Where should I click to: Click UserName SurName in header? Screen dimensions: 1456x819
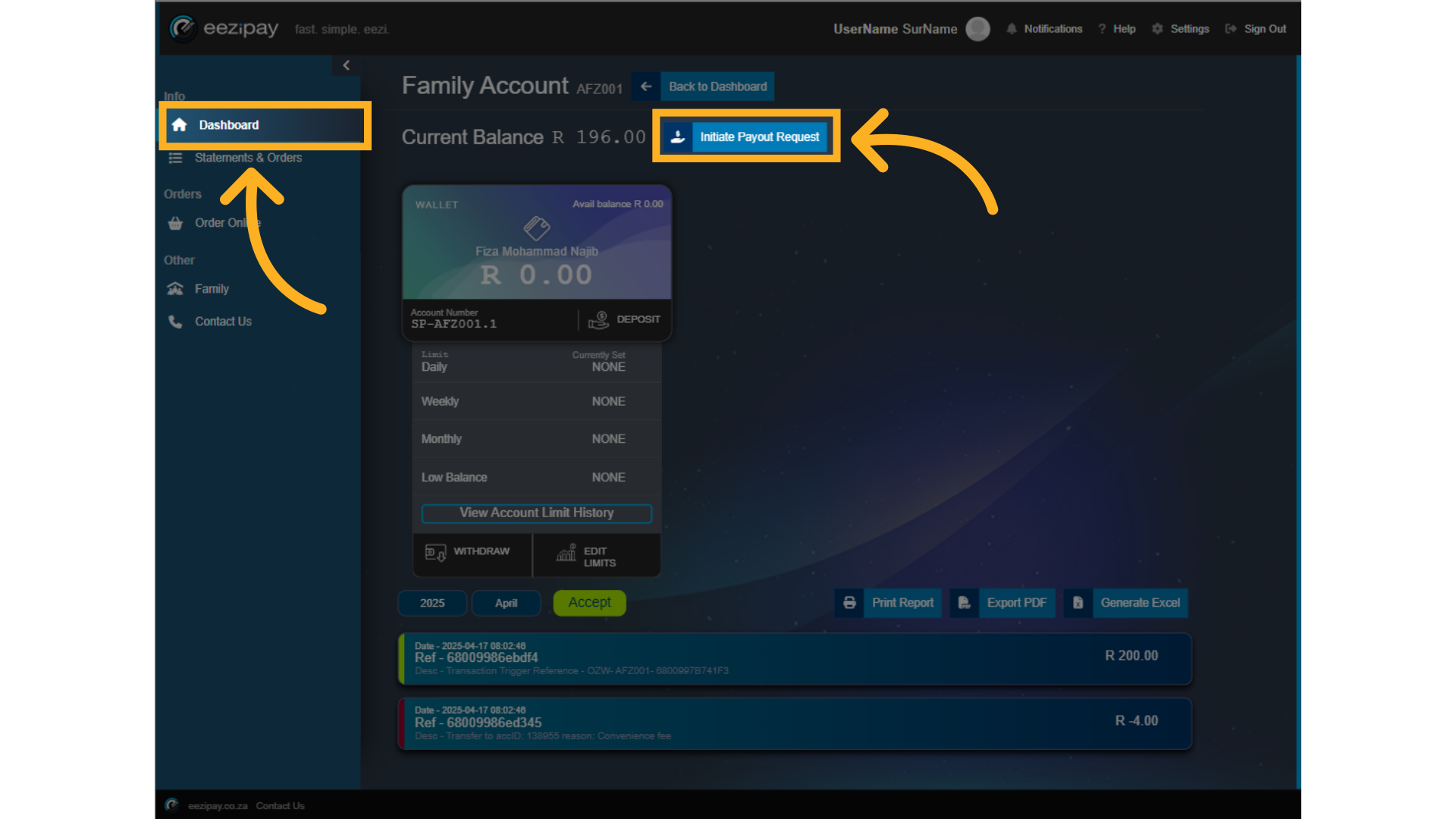point(895,29)
